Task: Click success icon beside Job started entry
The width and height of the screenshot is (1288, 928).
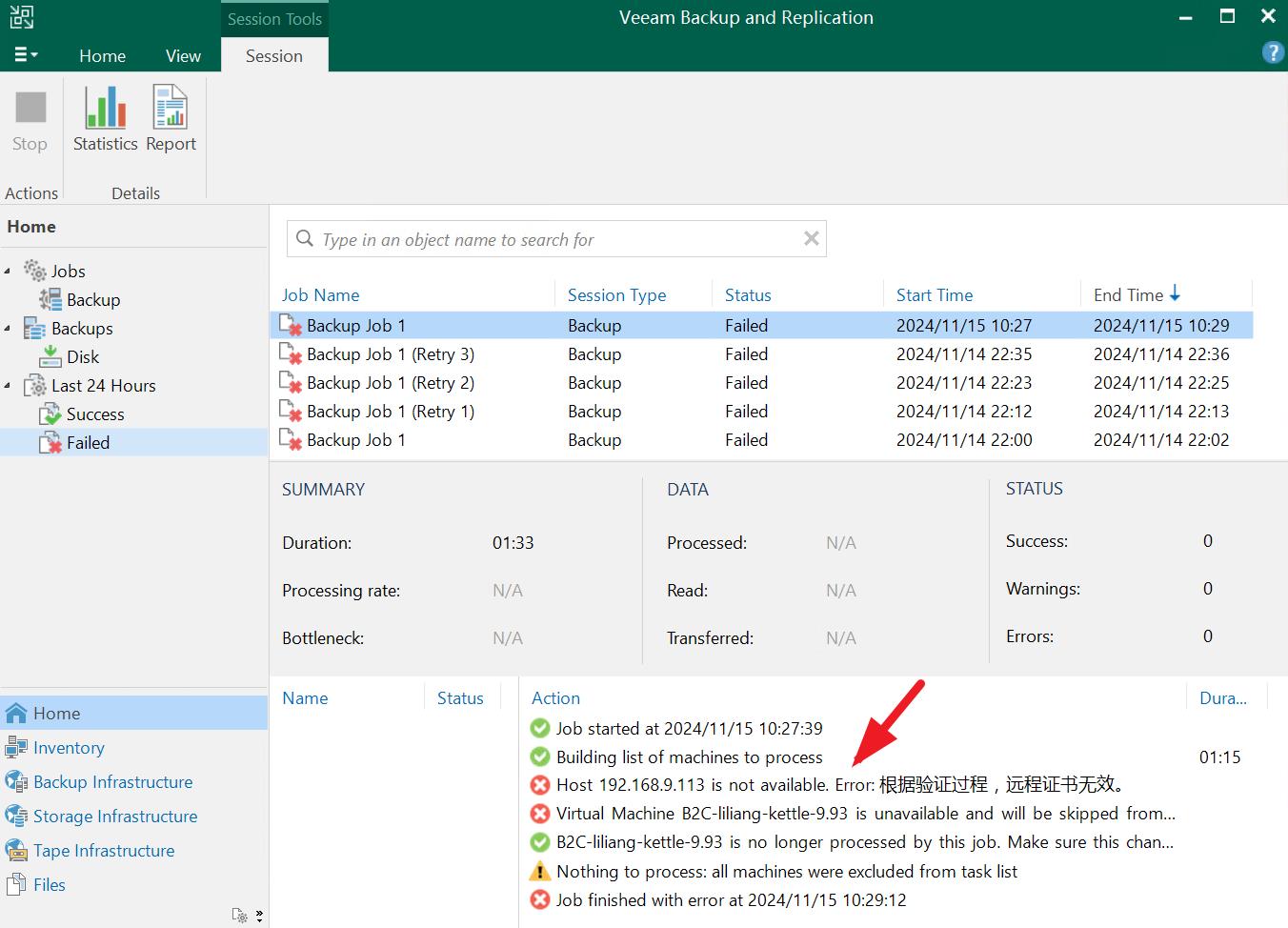Action: point(540,728)
